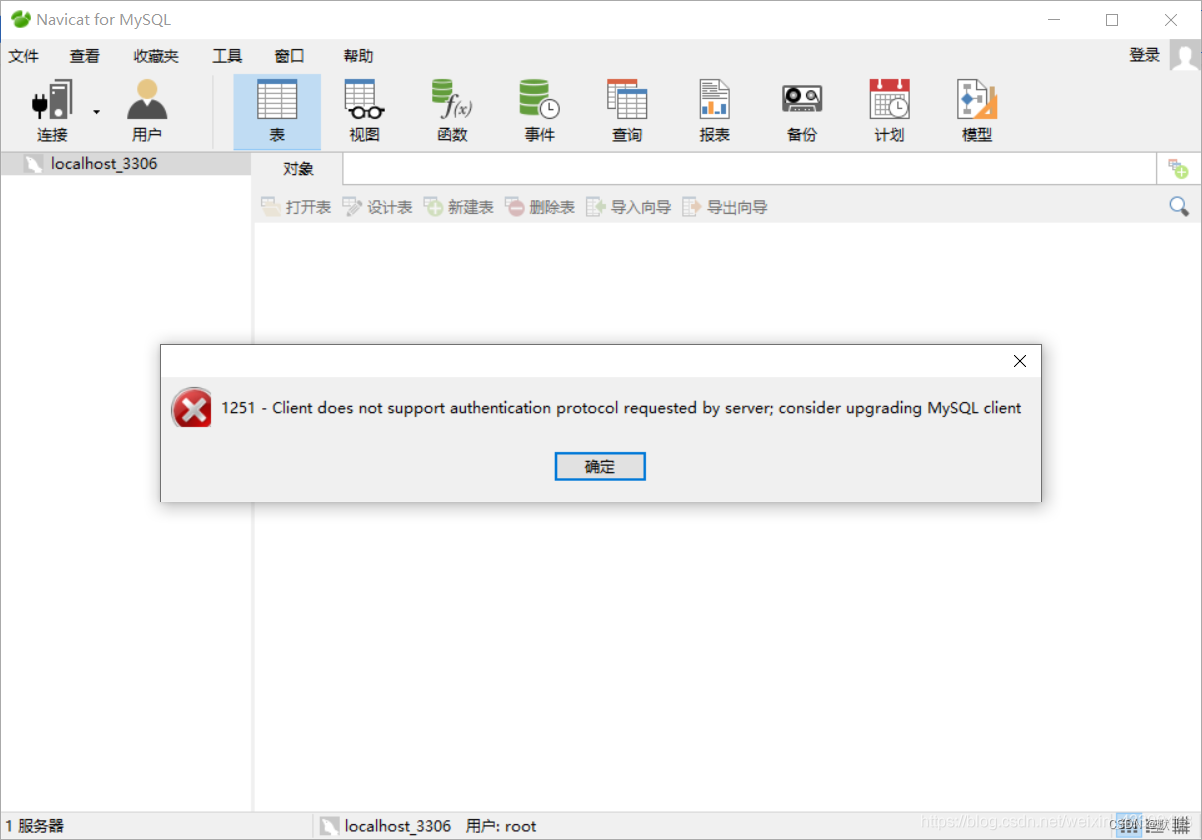
Task: Minimize the Navicat window
Action: click(1053, 20)
